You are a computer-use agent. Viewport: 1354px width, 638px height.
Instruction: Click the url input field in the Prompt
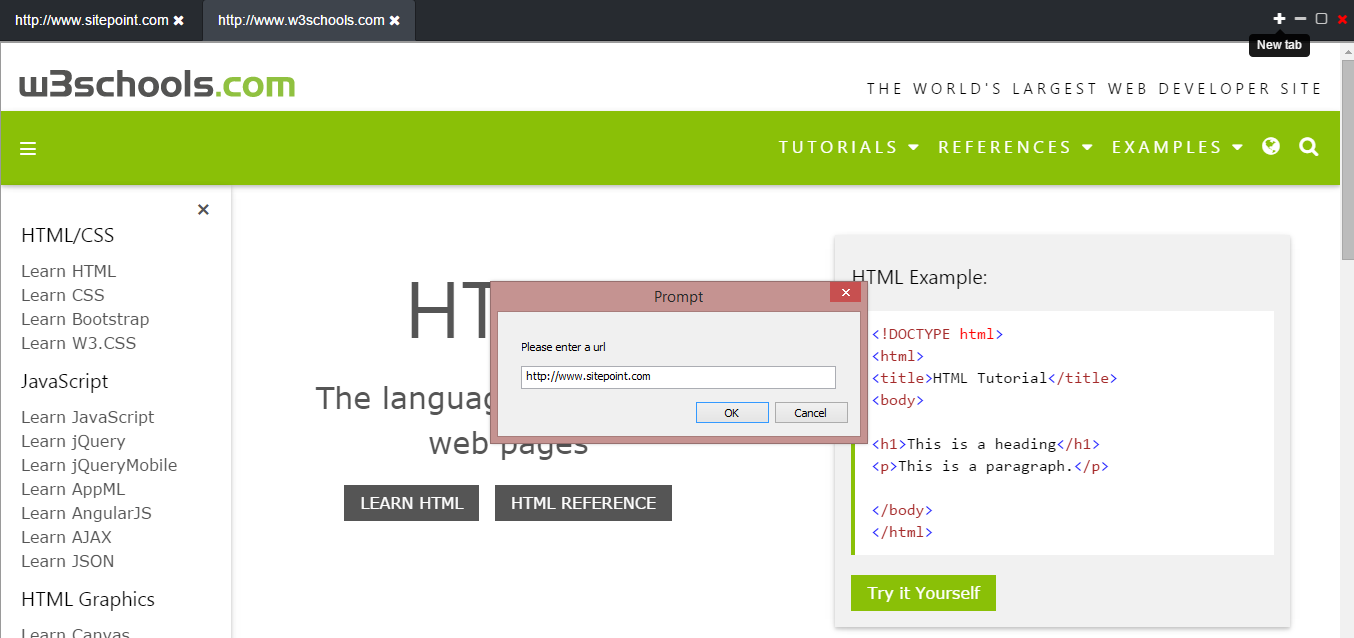(x=677, y=377)
